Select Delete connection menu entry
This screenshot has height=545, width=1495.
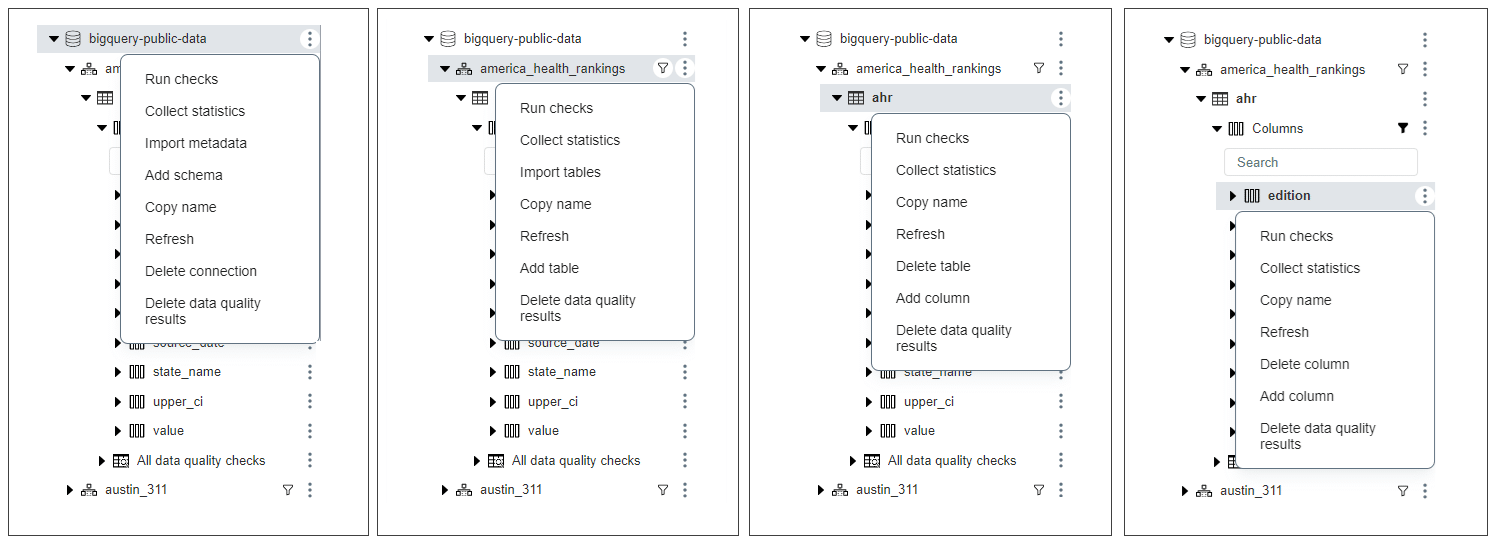(201, 271)
